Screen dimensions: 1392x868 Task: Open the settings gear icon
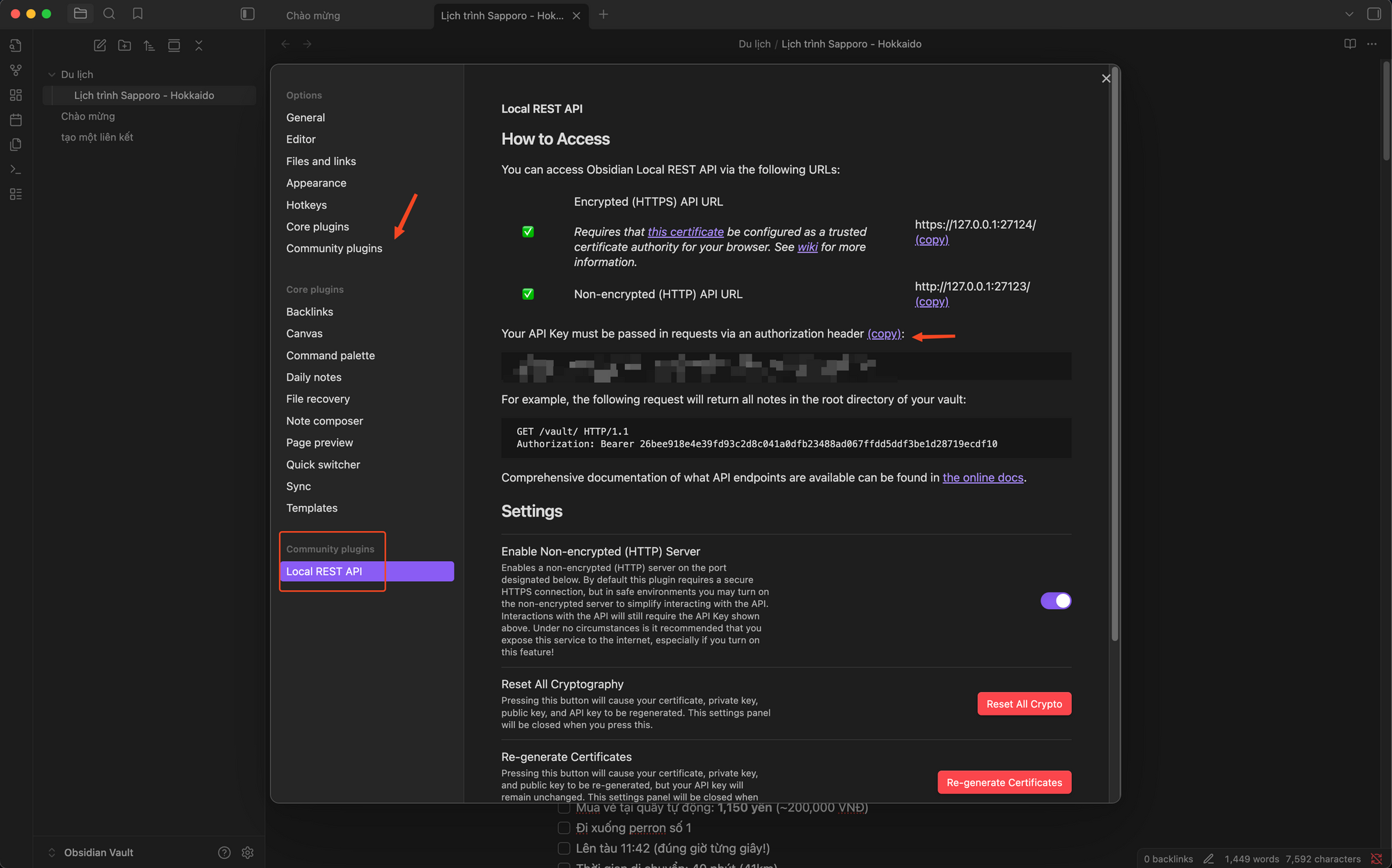247,853
